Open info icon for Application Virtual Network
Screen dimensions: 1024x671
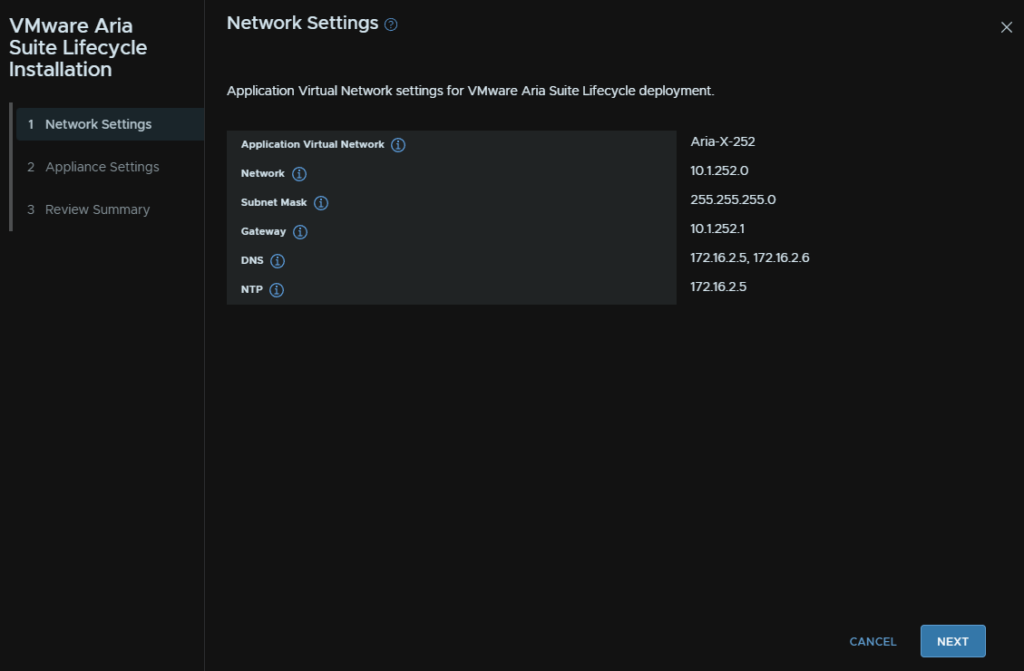(x=398, y=145)
